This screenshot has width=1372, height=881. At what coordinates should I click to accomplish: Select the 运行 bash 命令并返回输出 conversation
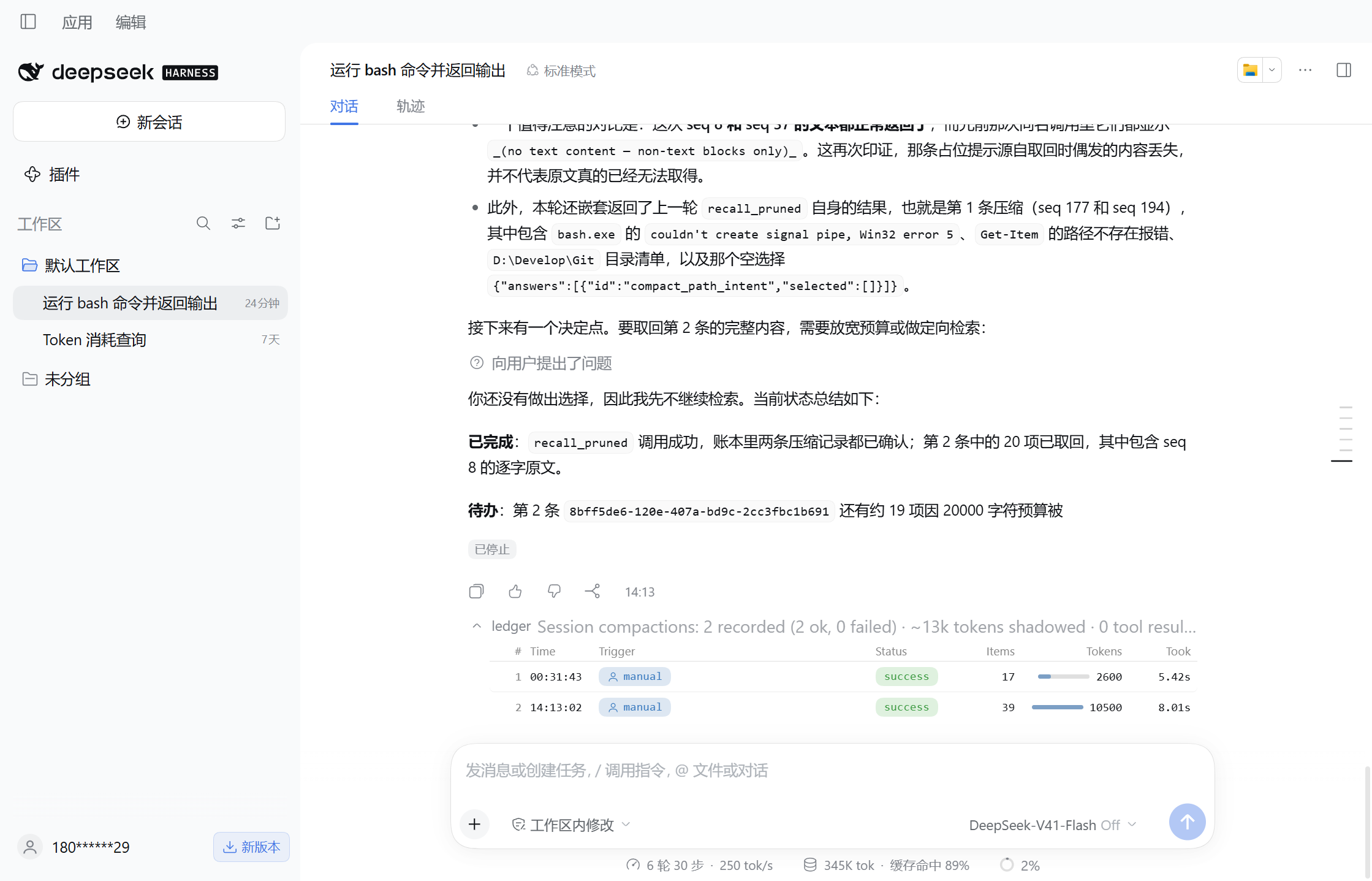click(x=150, y=303)
